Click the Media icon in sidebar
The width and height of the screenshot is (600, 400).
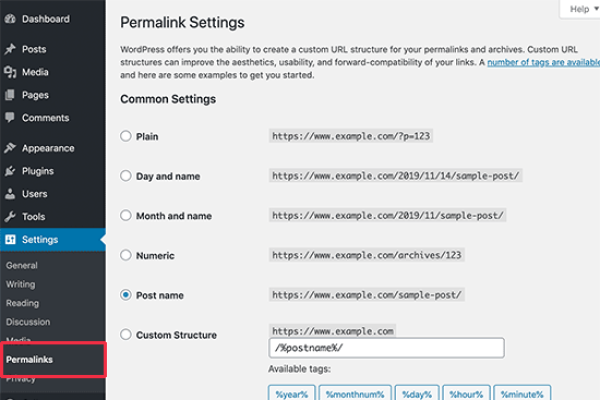tap(10, 72)
